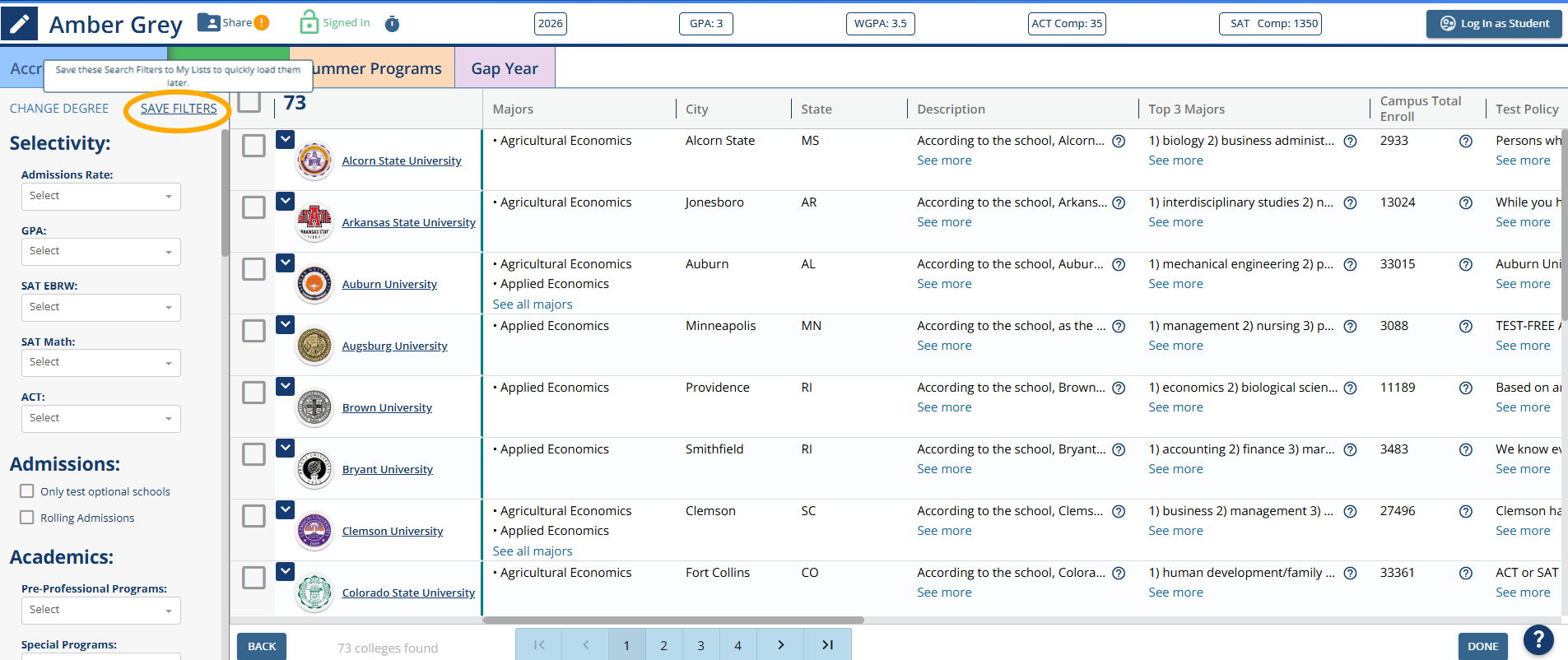Image resolution: width=1568 pixels, height=660 pixels.
Task: Open enrollment help icon for 2933 row
Action: (x=1466, y=141)
